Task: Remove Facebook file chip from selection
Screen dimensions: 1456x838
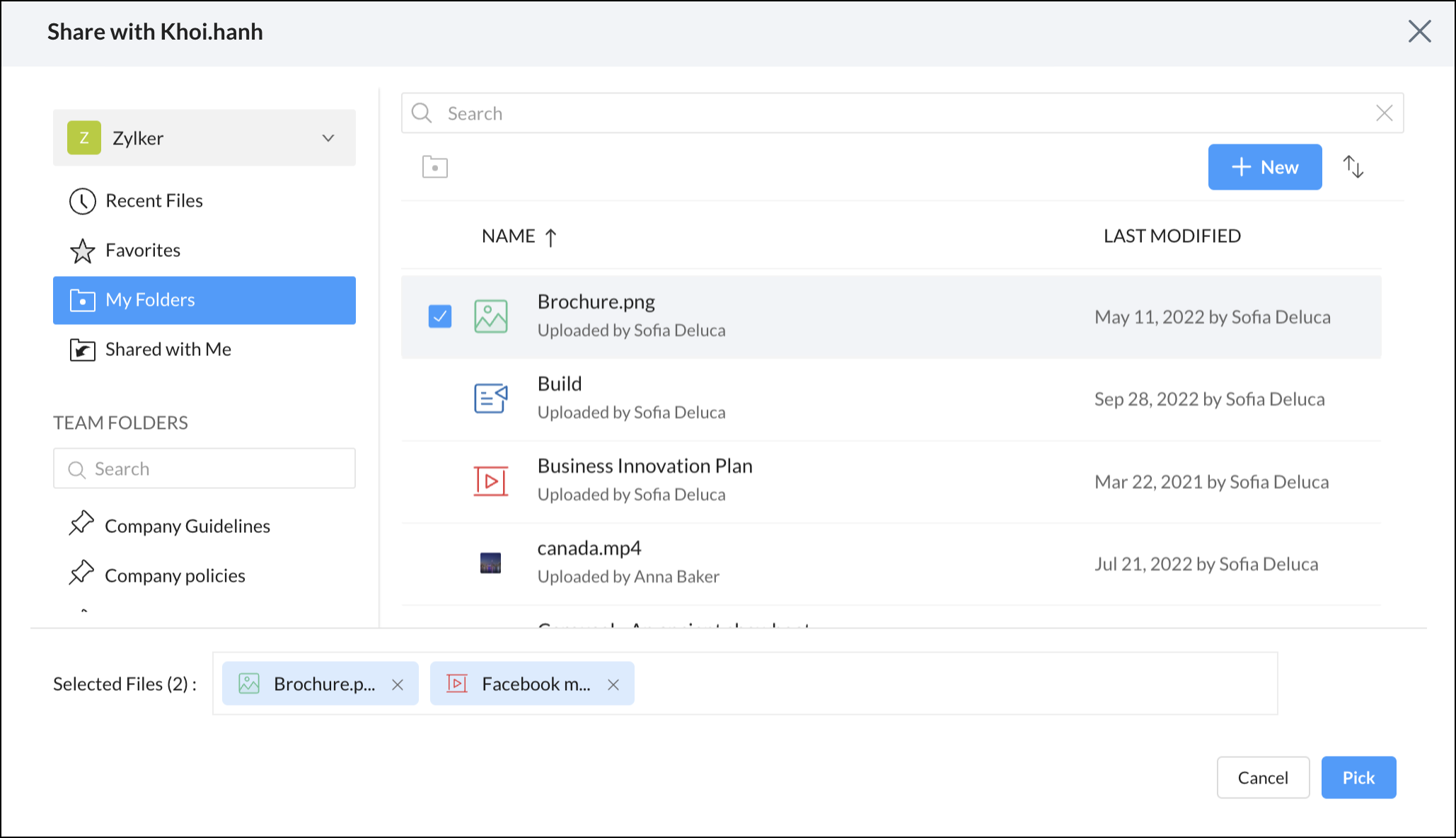Action: coord(613,684)
